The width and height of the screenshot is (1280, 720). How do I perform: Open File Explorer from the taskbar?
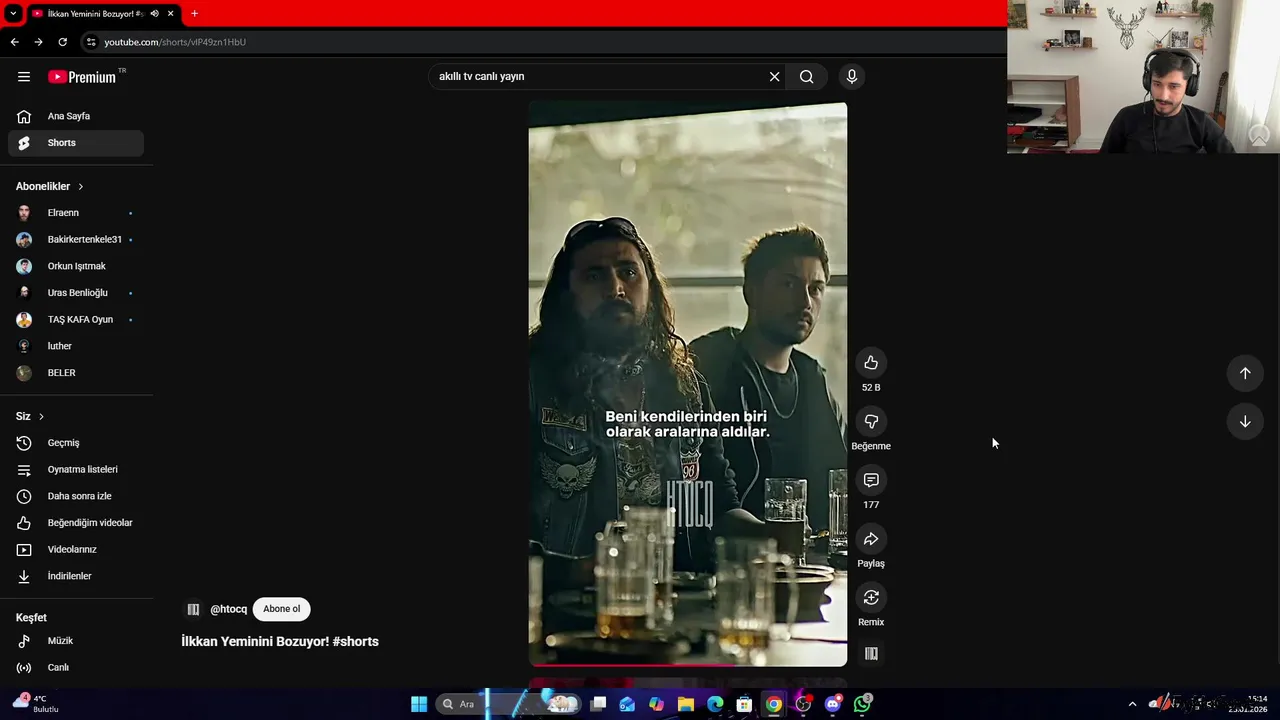[x=685, y=704]
